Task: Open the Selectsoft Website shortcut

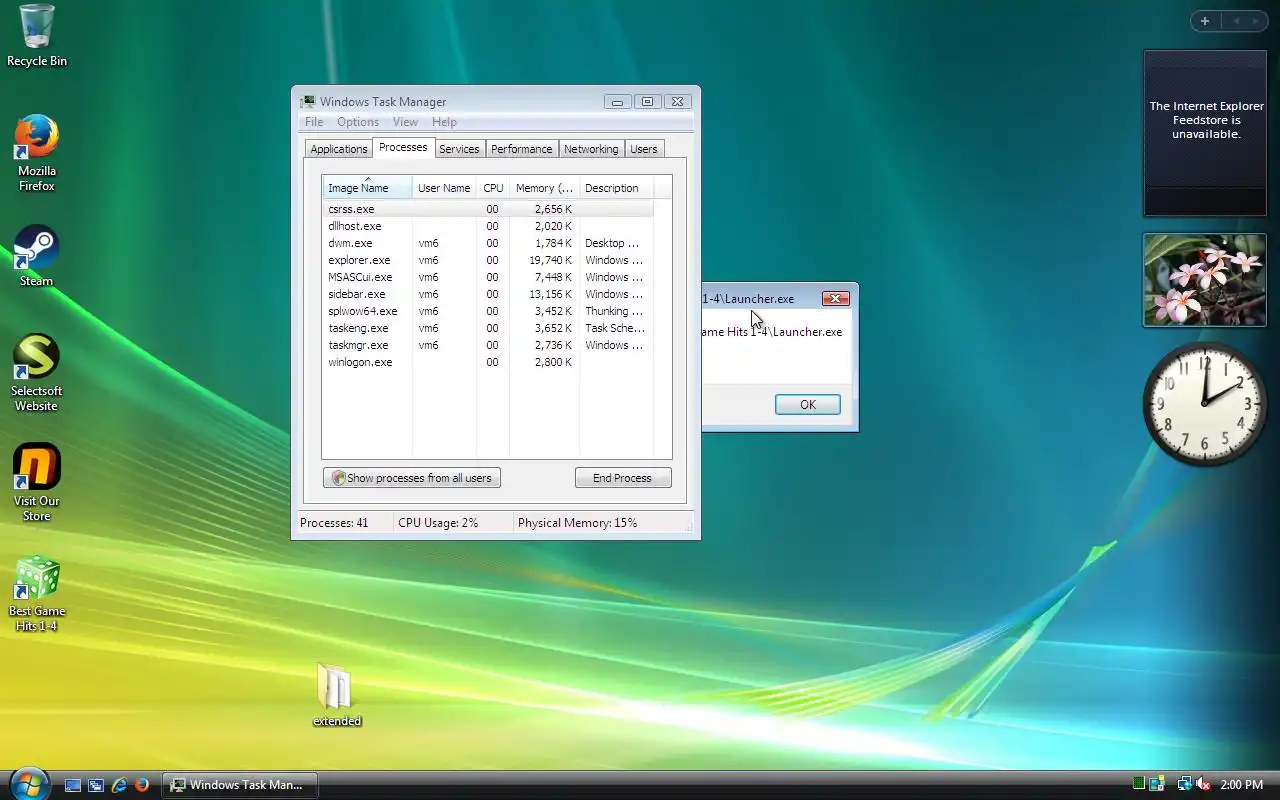Action: pos(37,373)
